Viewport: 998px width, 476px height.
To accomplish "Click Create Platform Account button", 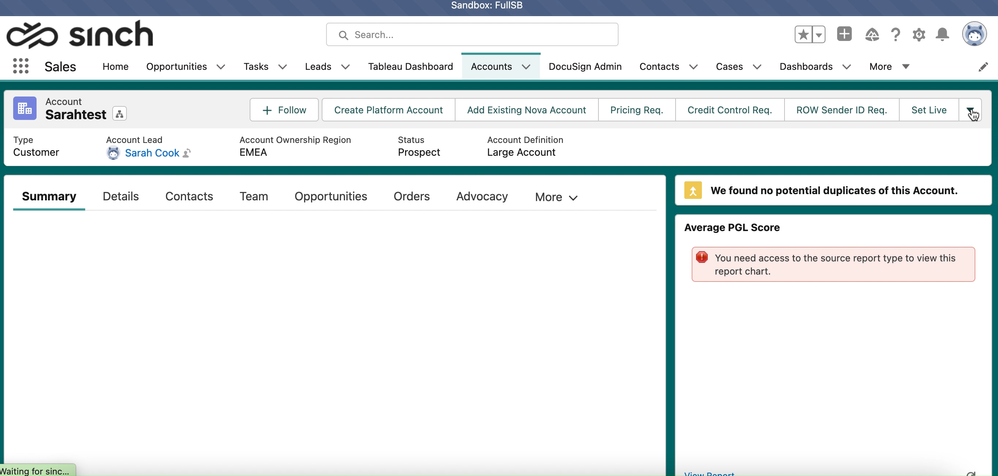I will (388, 110).
